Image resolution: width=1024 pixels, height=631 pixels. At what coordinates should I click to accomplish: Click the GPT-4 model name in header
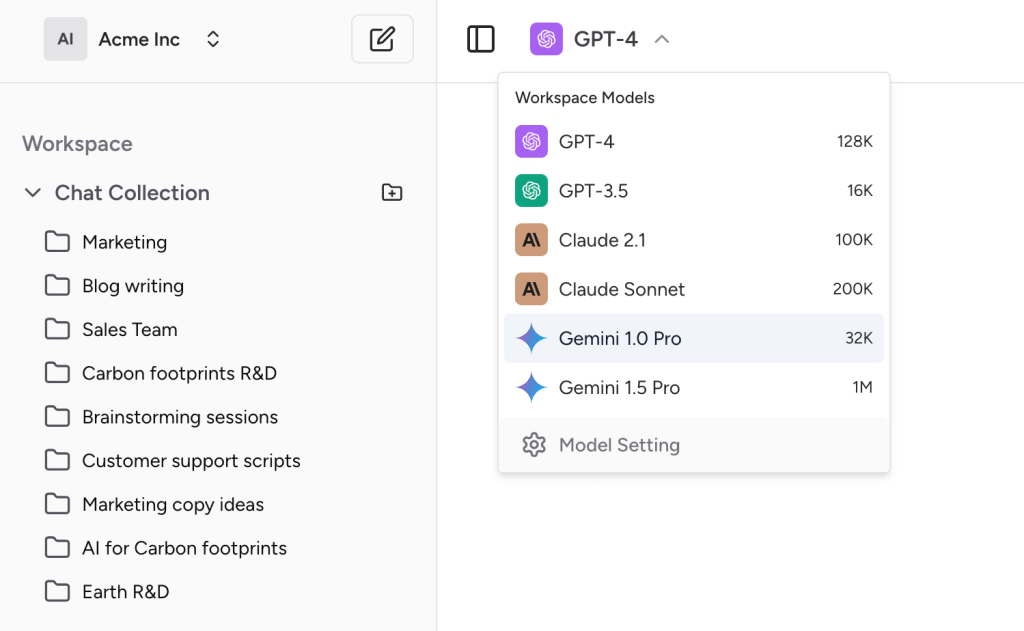605,39
